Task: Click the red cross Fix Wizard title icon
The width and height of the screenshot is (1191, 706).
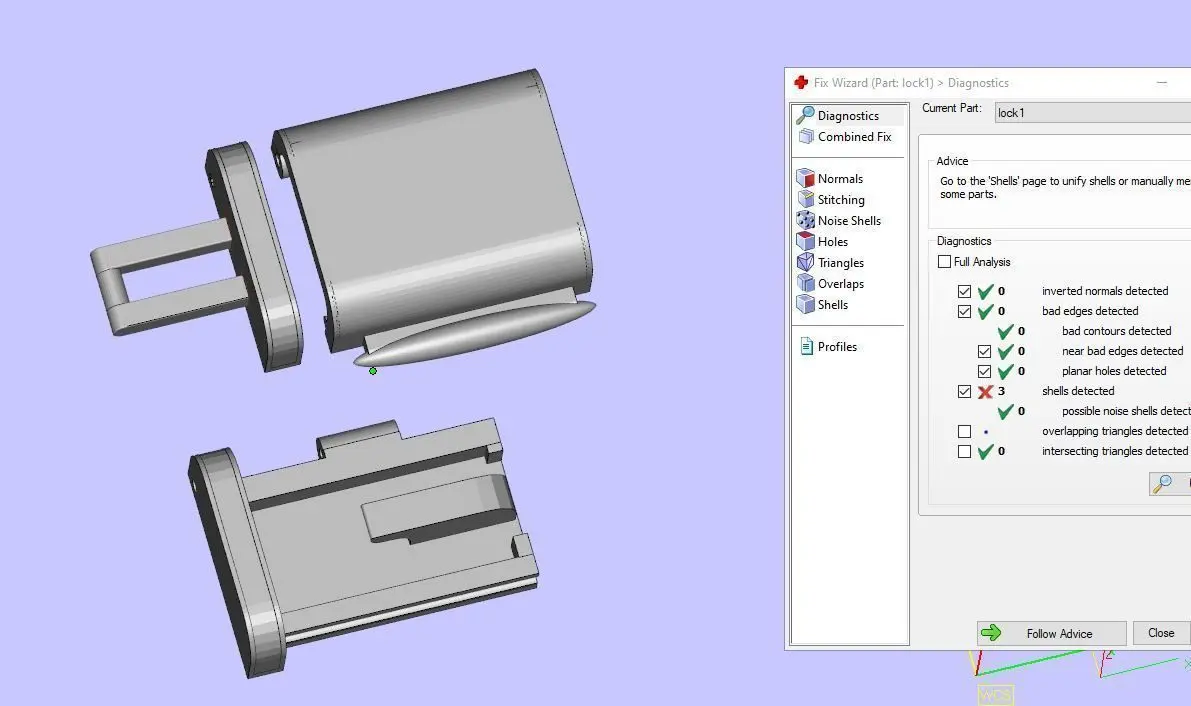Action: [x=801, y=82]
